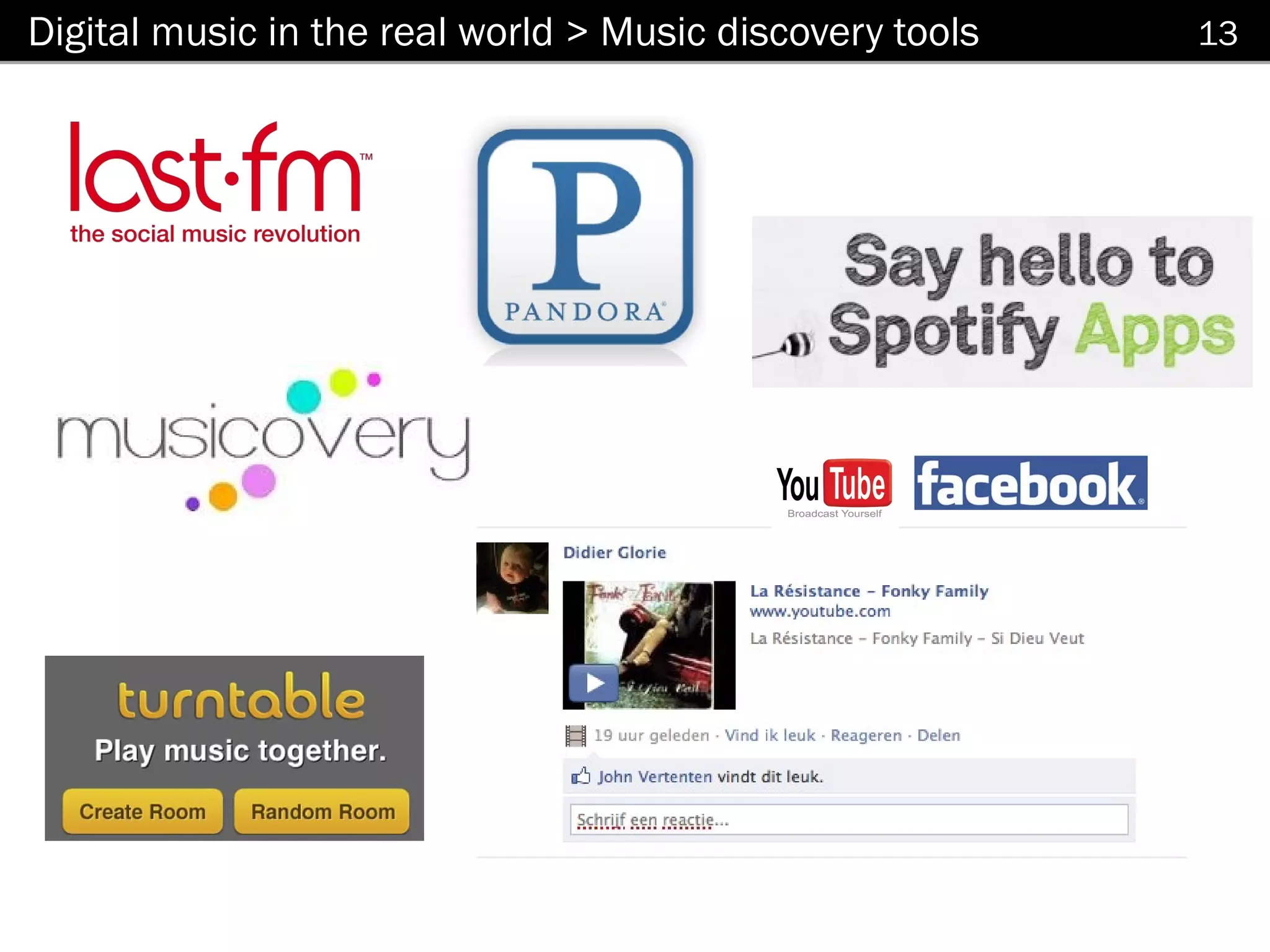Open Didier Glorie's profile picture
The height and width of the screenshot is (952, 1270).
[512, 578]
